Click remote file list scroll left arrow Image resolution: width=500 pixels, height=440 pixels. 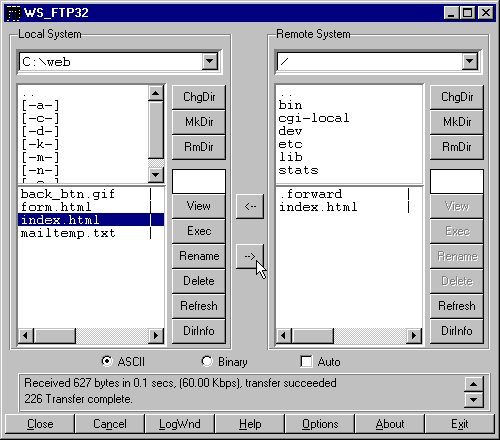(x=284, y=335)
